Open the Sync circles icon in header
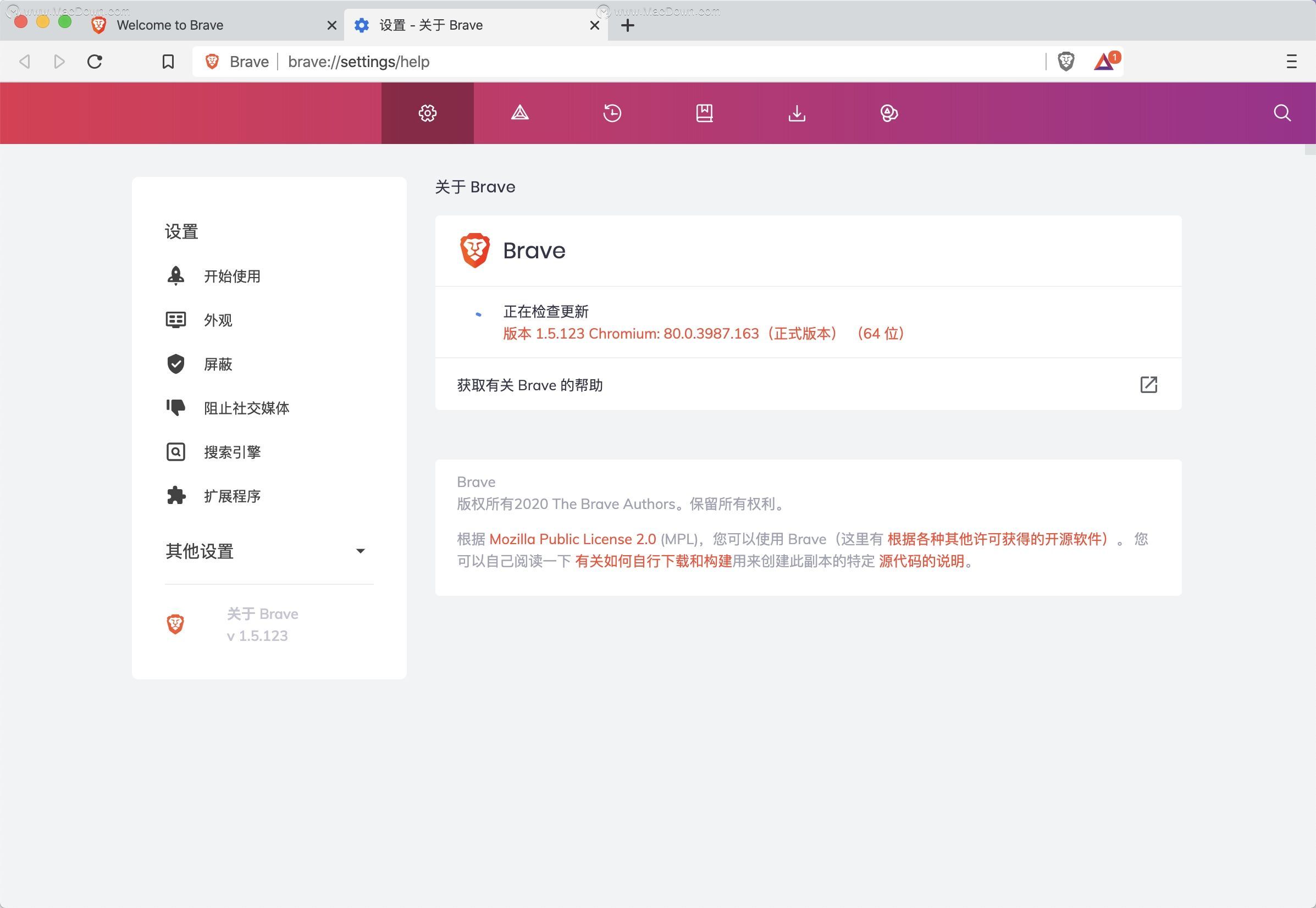The image size is (1316, 908). coord(889,113)
